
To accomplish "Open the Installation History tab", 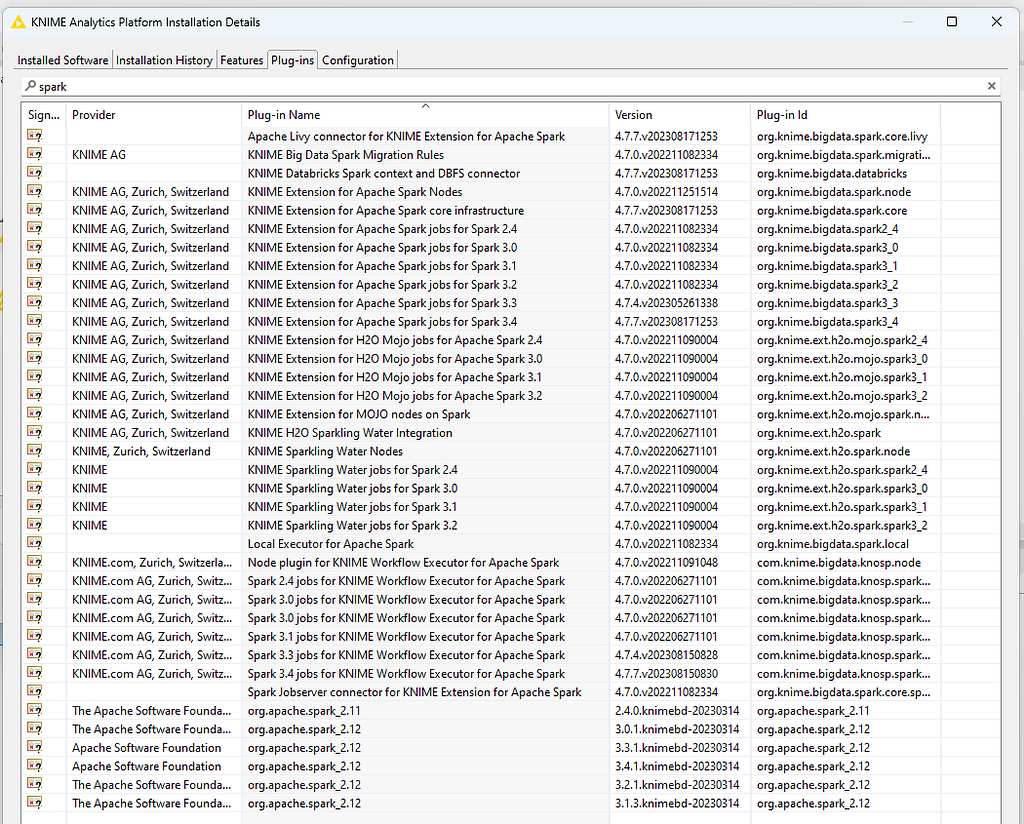I will (164, 59).
